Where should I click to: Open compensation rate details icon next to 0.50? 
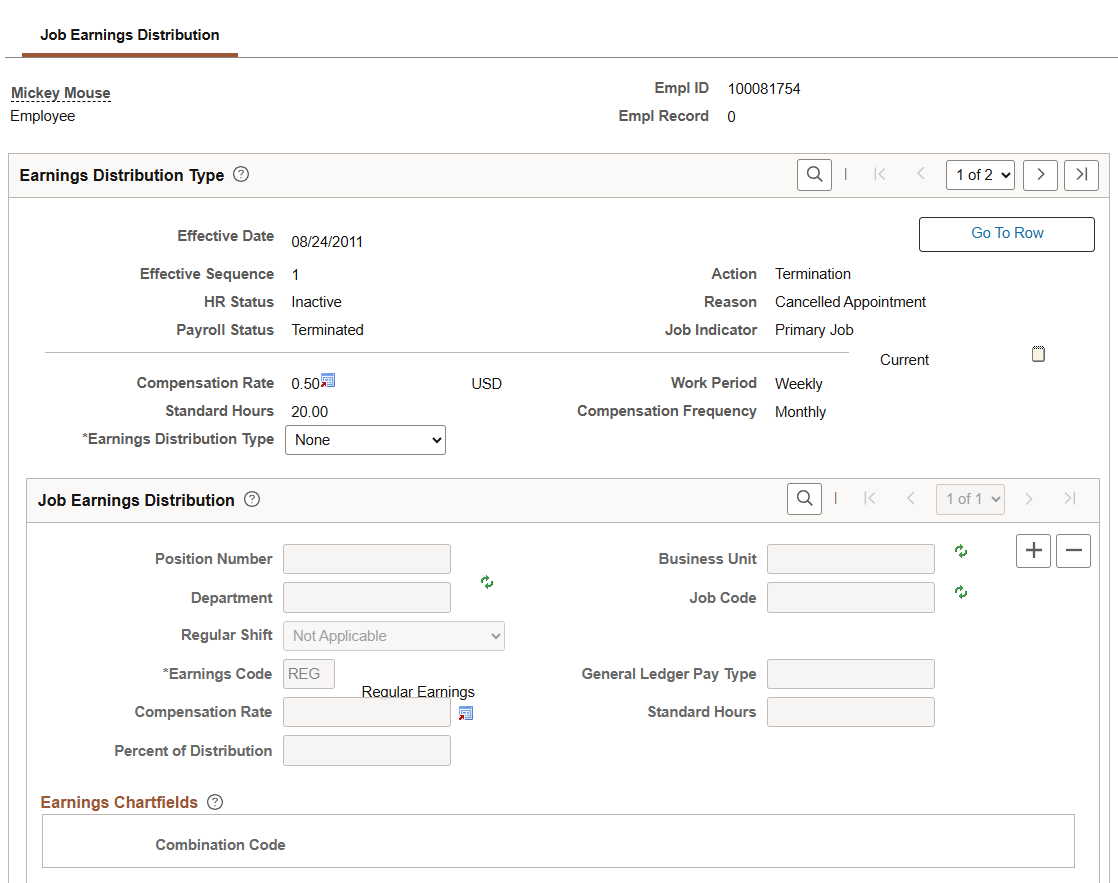click(328, 381)
